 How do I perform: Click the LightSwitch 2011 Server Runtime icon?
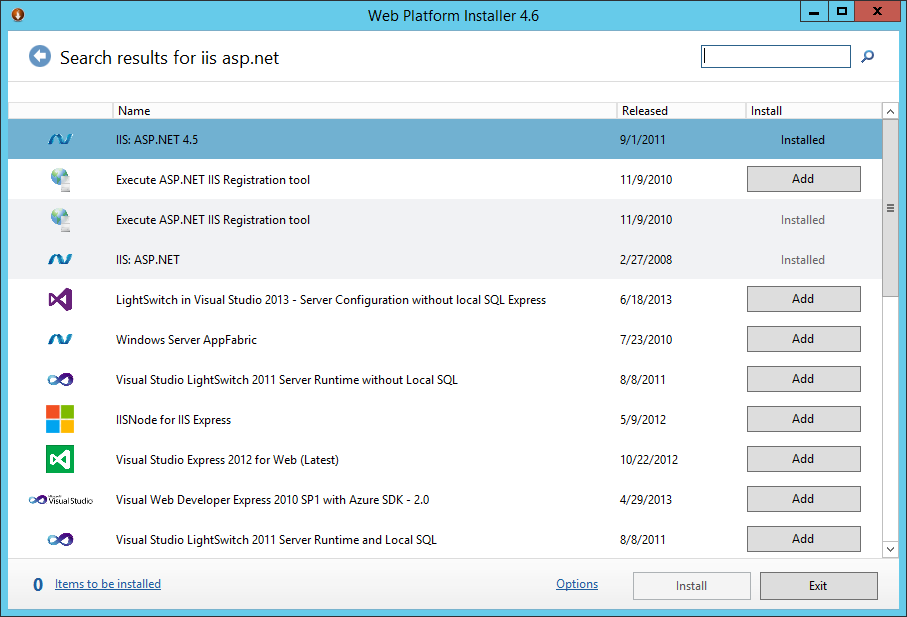(59, 379)
